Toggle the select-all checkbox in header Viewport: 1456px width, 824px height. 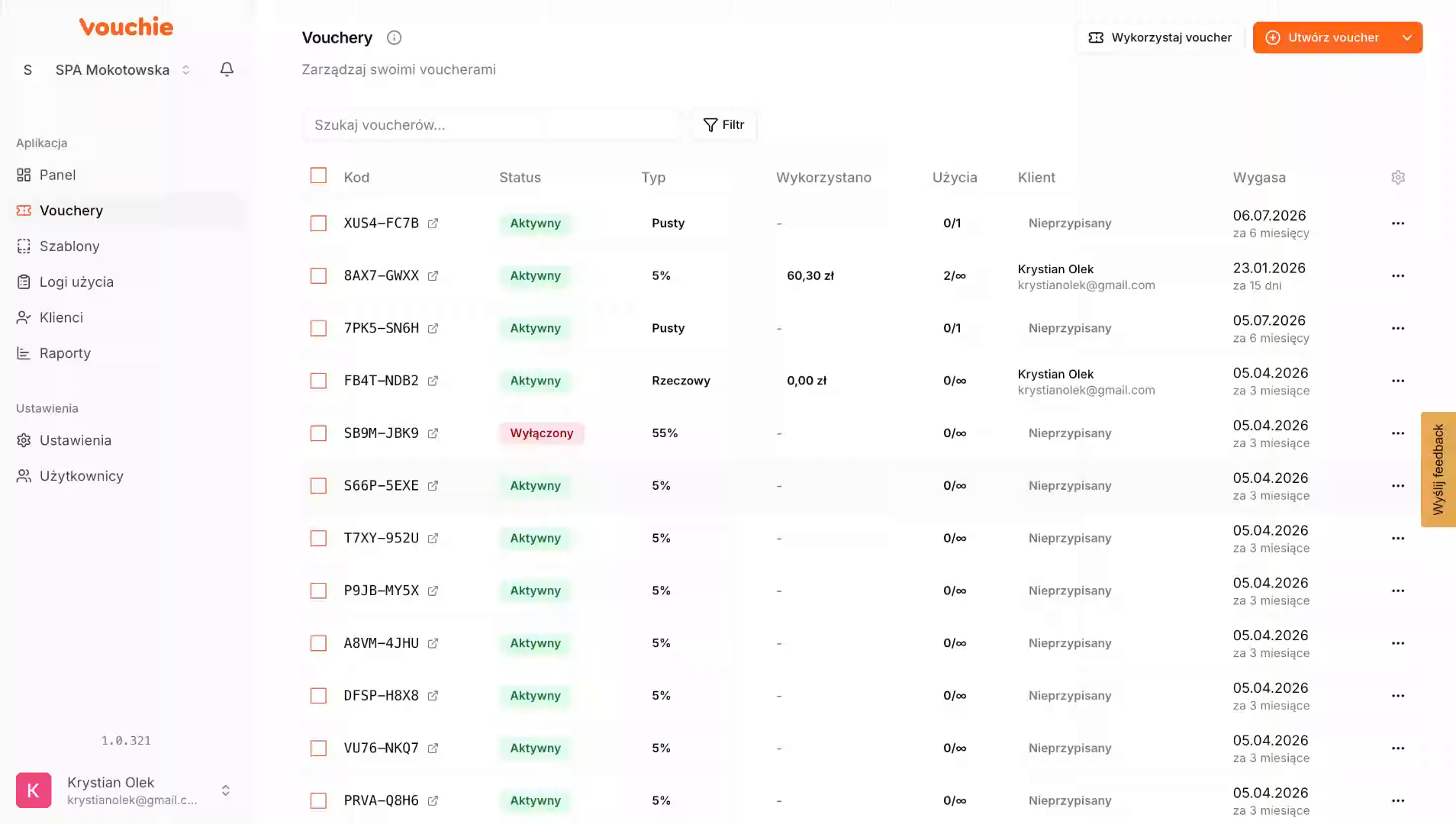(x=318, y=175)
